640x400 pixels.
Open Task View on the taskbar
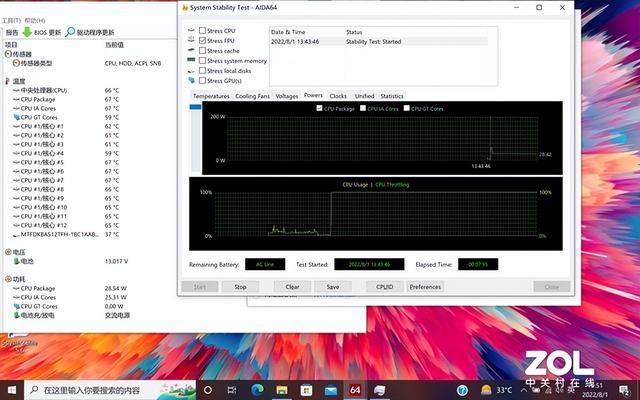tap(231, 390)
